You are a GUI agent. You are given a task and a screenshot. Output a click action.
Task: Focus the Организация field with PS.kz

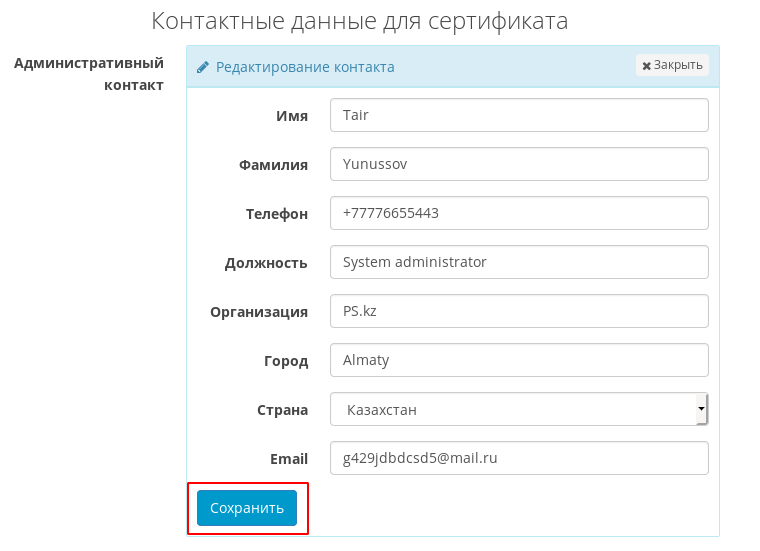(519, 311)
